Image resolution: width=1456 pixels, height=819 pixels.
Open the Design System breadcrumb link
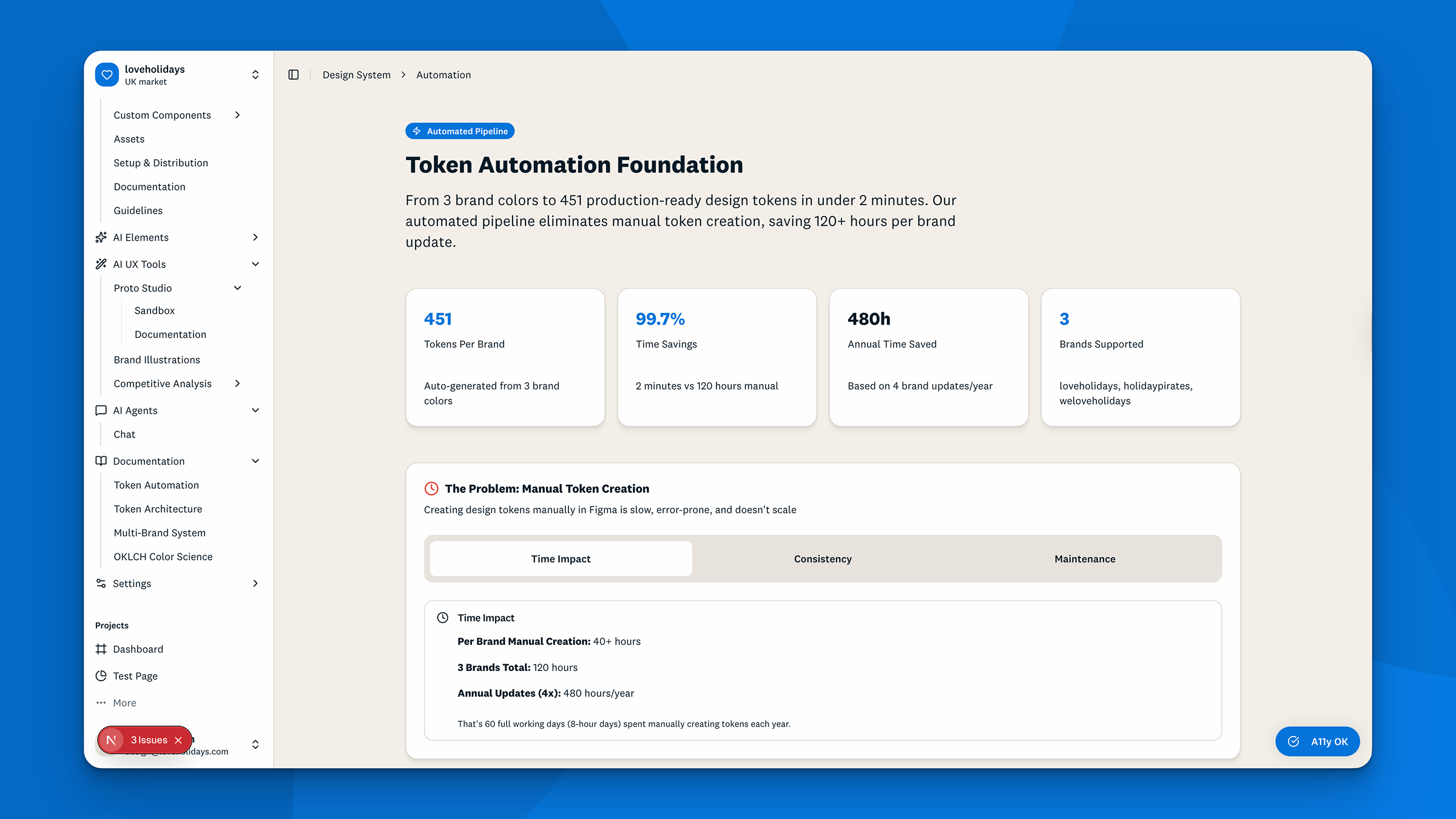[357, 75]
